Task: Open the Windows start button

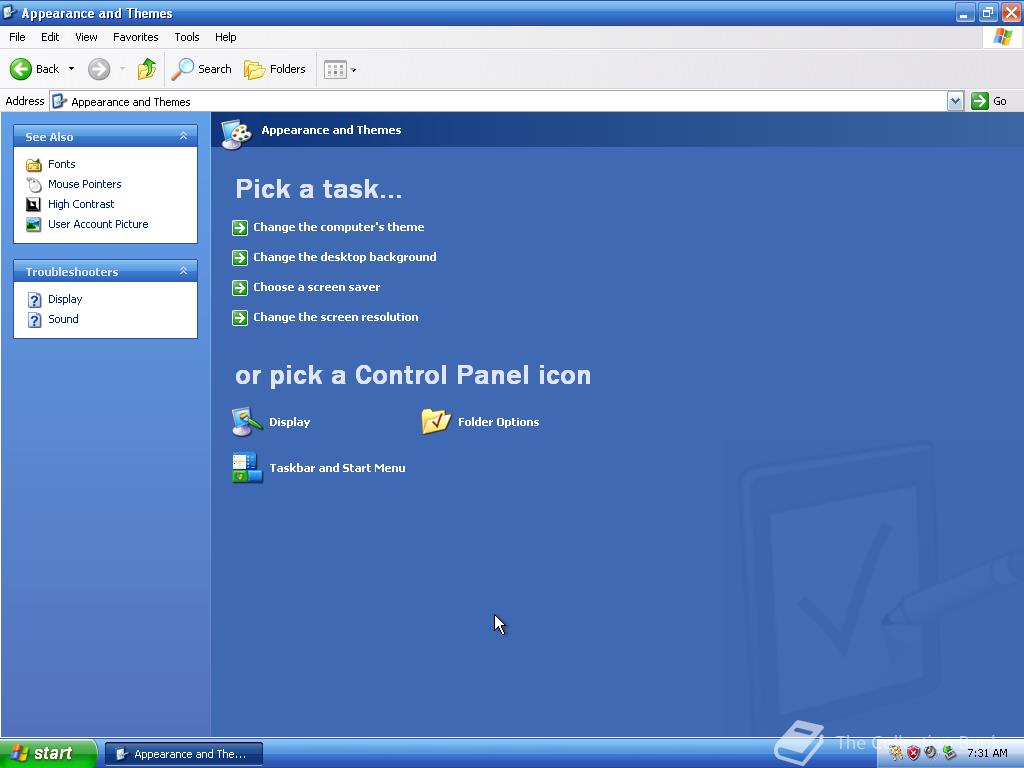Action: (48, 754)
